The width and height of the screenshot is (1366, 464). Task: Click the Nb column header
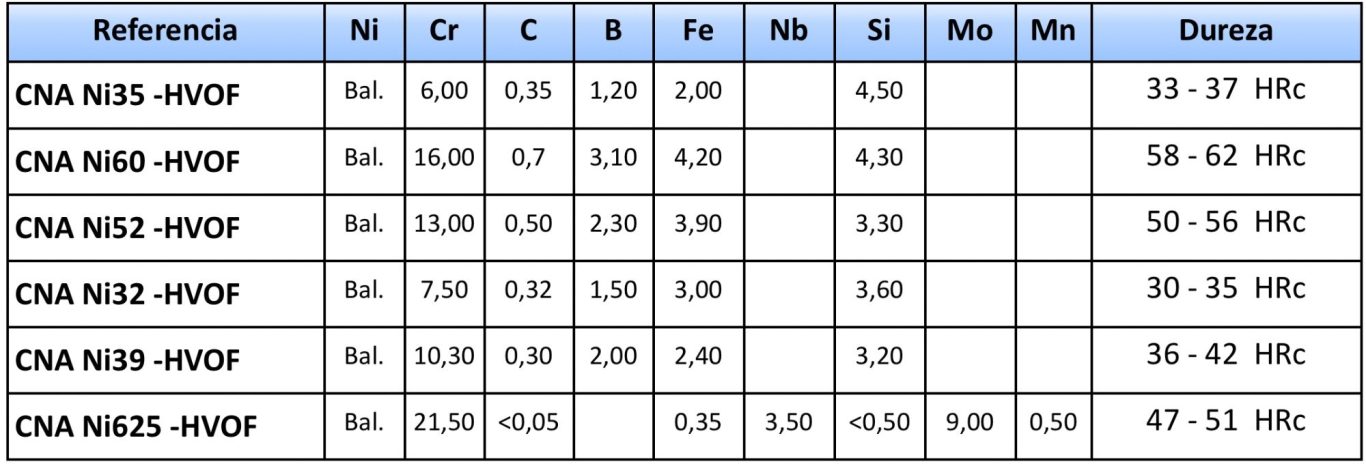[789, 30]
